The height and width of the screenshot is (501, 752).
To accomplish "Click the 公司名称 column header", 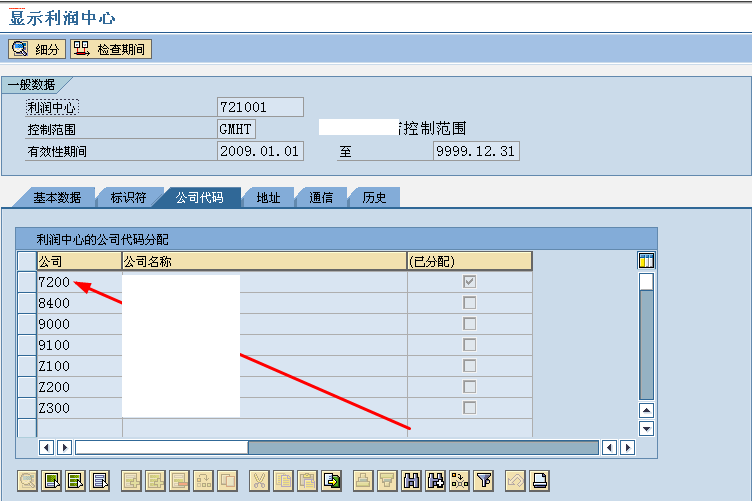I will (264, 261).
